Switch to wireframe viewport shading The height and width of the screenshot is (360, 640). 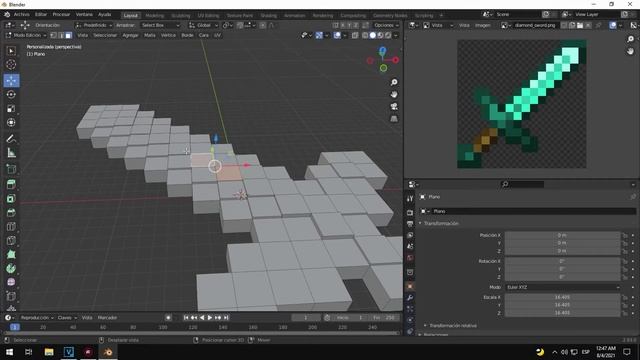pyautogui.click(x=365, y=36)
